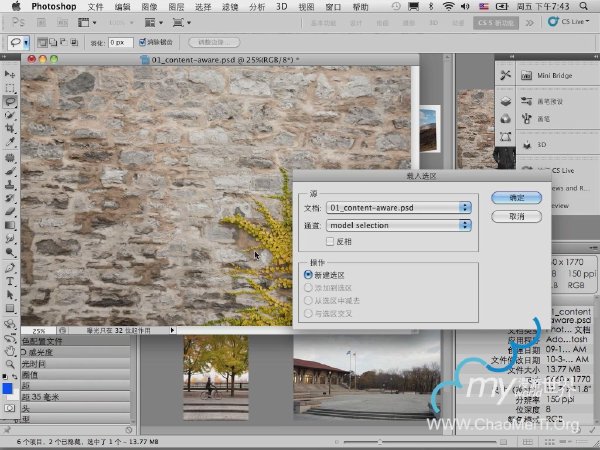Select the plaza building photo thumbnail
Screen dimensions: 600x450
(366, 378)
